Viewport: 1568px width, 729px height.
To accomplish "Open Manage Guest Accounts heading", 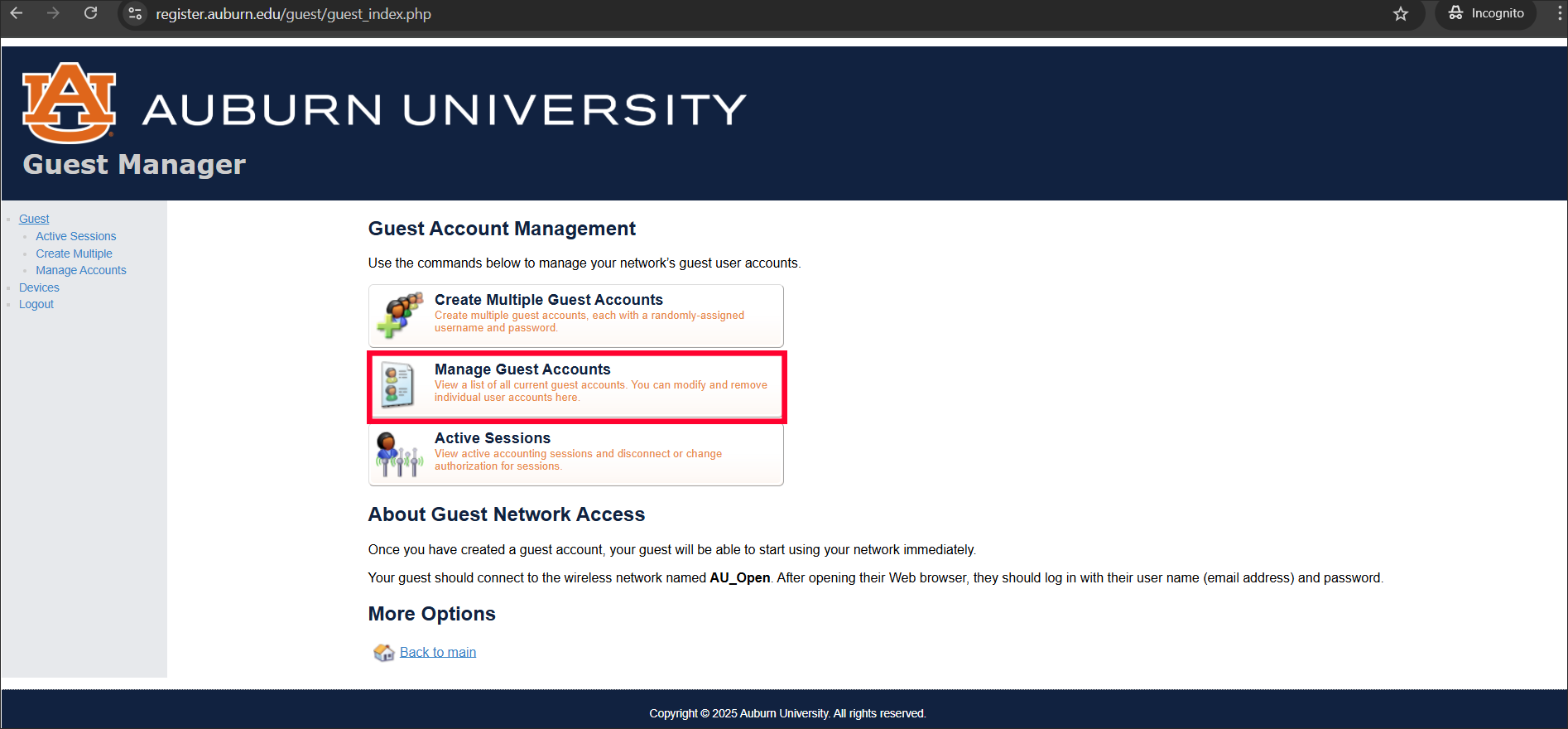I will coord(522,369).
